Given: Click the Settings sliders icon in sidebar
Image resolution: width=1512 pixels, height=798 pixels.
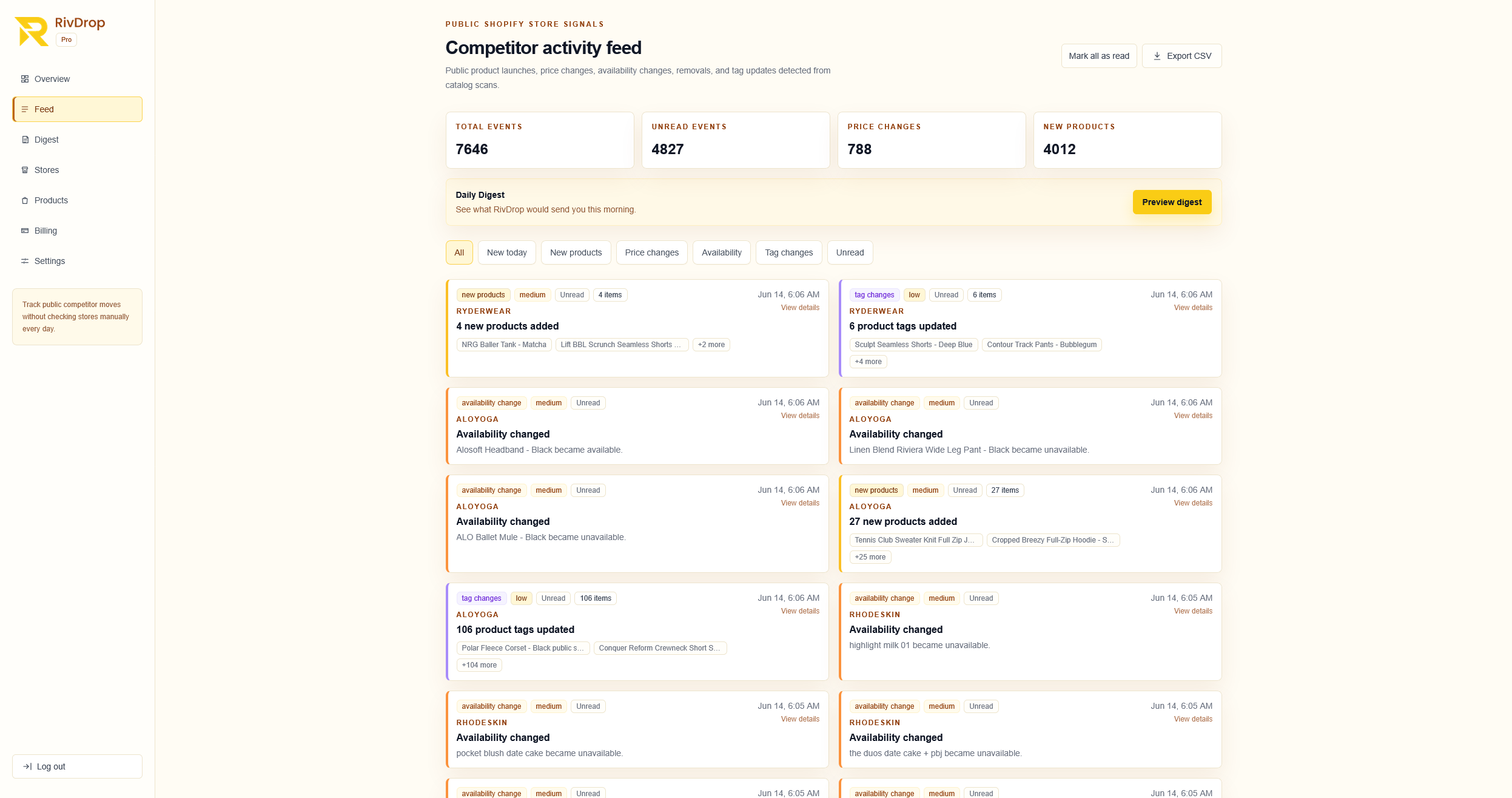Looking at the screenshot, I should pyautogui.click(x=25, y=261).
